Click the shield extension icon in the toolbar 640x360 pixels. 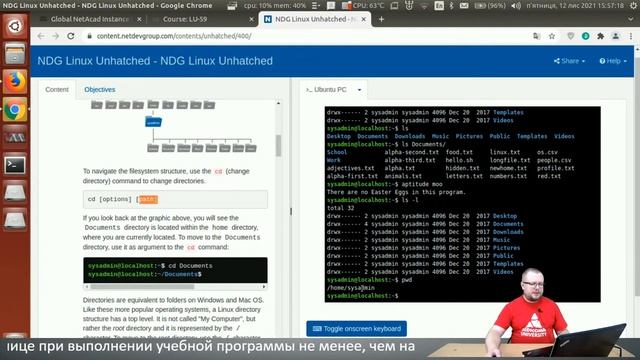coord(571,36)
